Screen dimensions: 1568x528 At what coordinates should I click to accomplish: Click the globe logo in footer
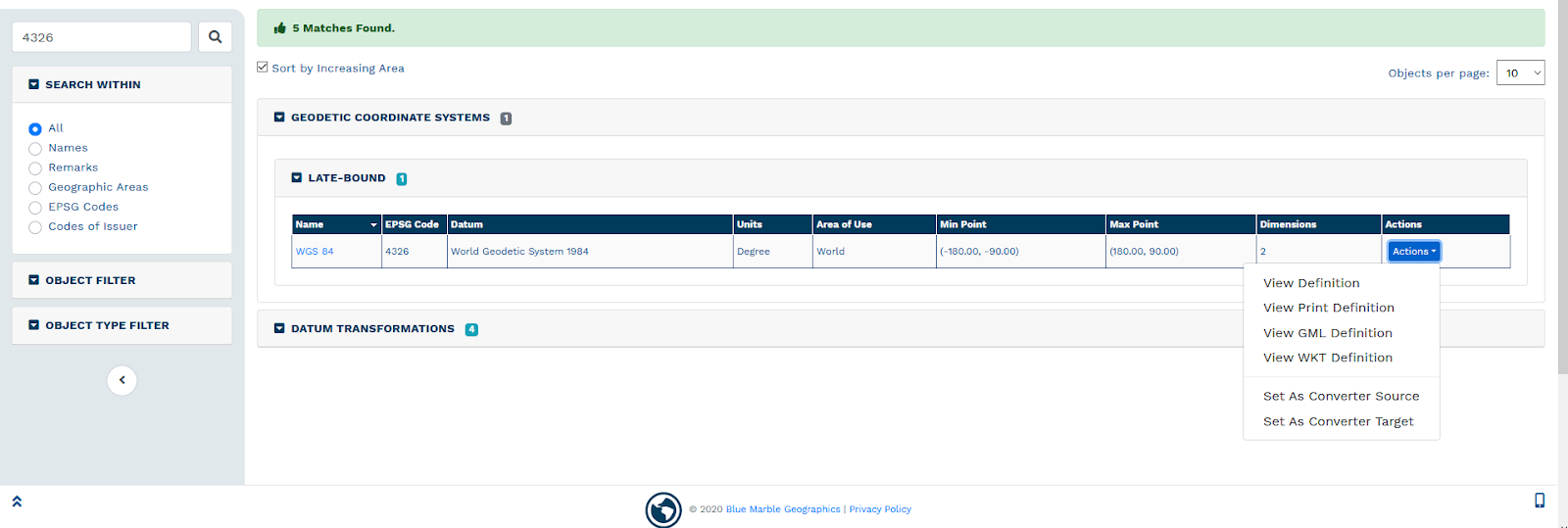663,509
